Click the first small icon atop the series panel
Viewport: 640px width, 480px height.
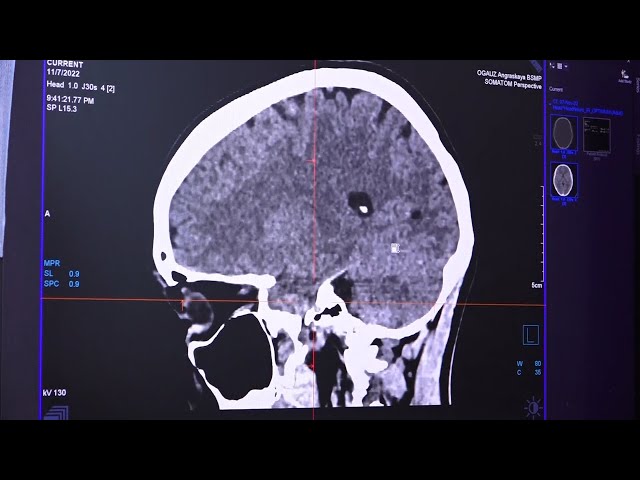coord(552,65)
